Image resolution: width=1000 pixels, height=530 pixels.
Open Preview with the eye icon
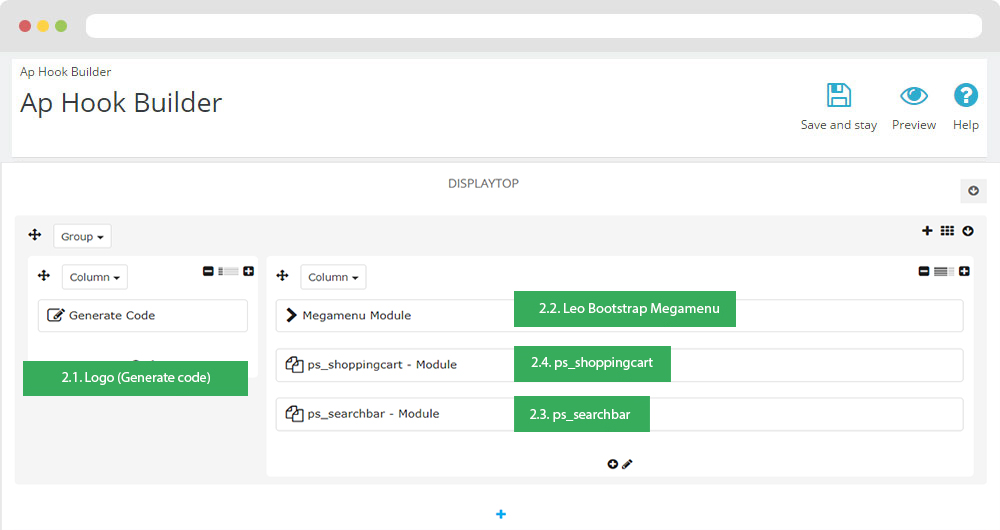coord(914,96)
